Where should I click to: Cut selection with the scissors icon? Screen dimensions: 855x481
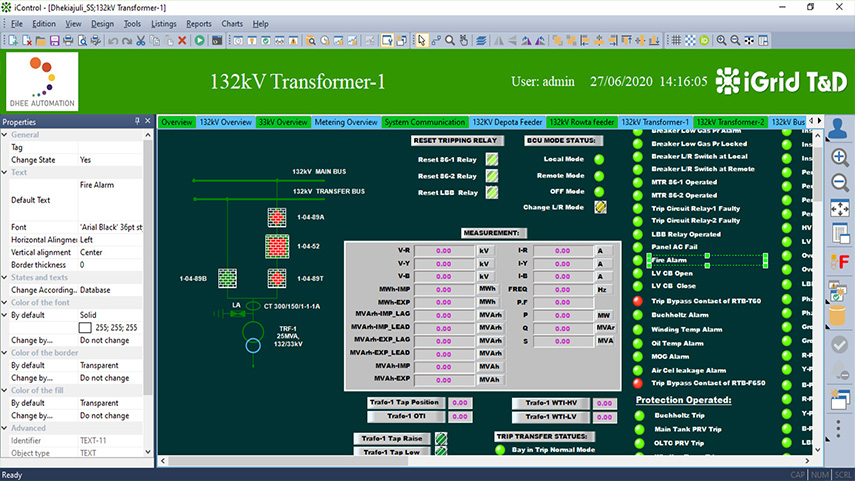point(141,40)
